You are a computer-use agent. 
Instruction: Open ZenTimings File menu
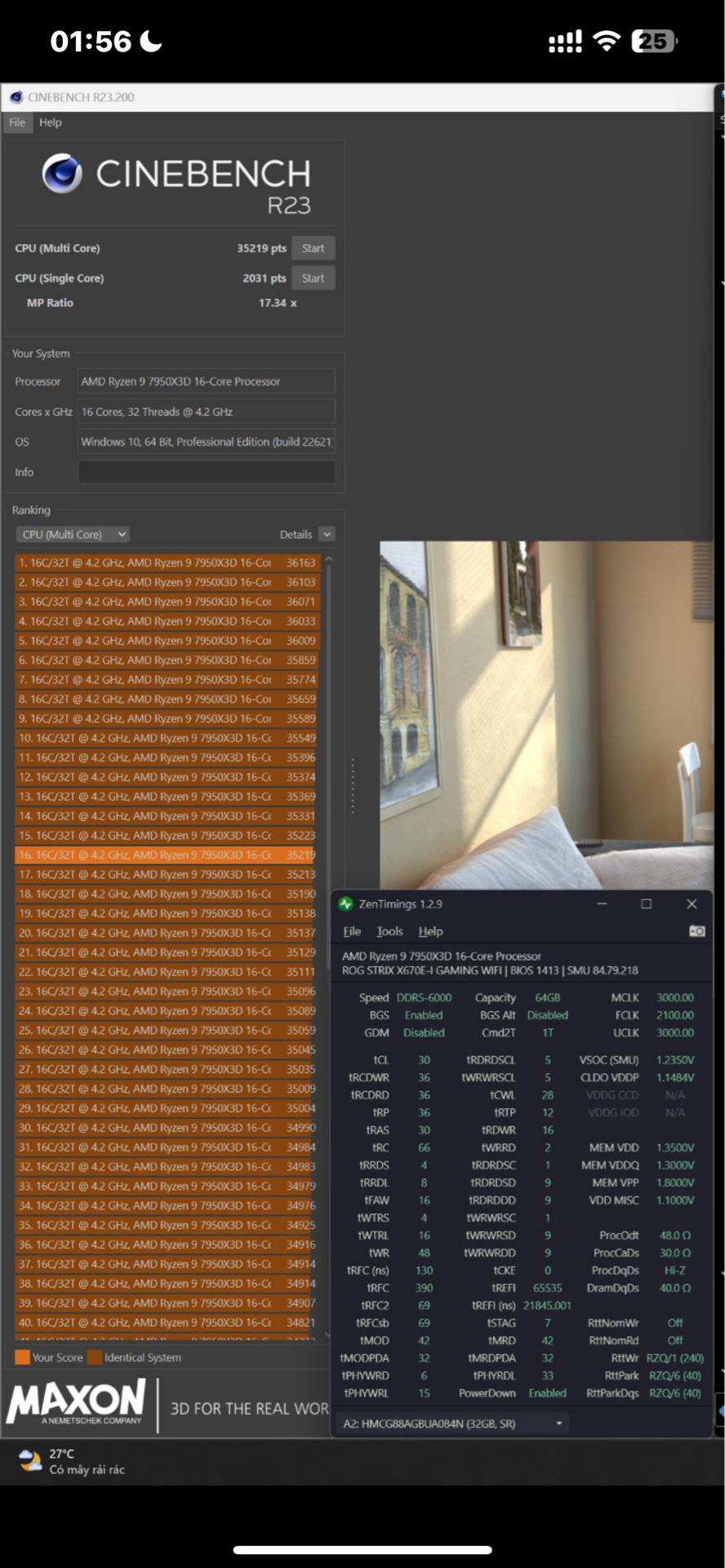pos(352,931)
